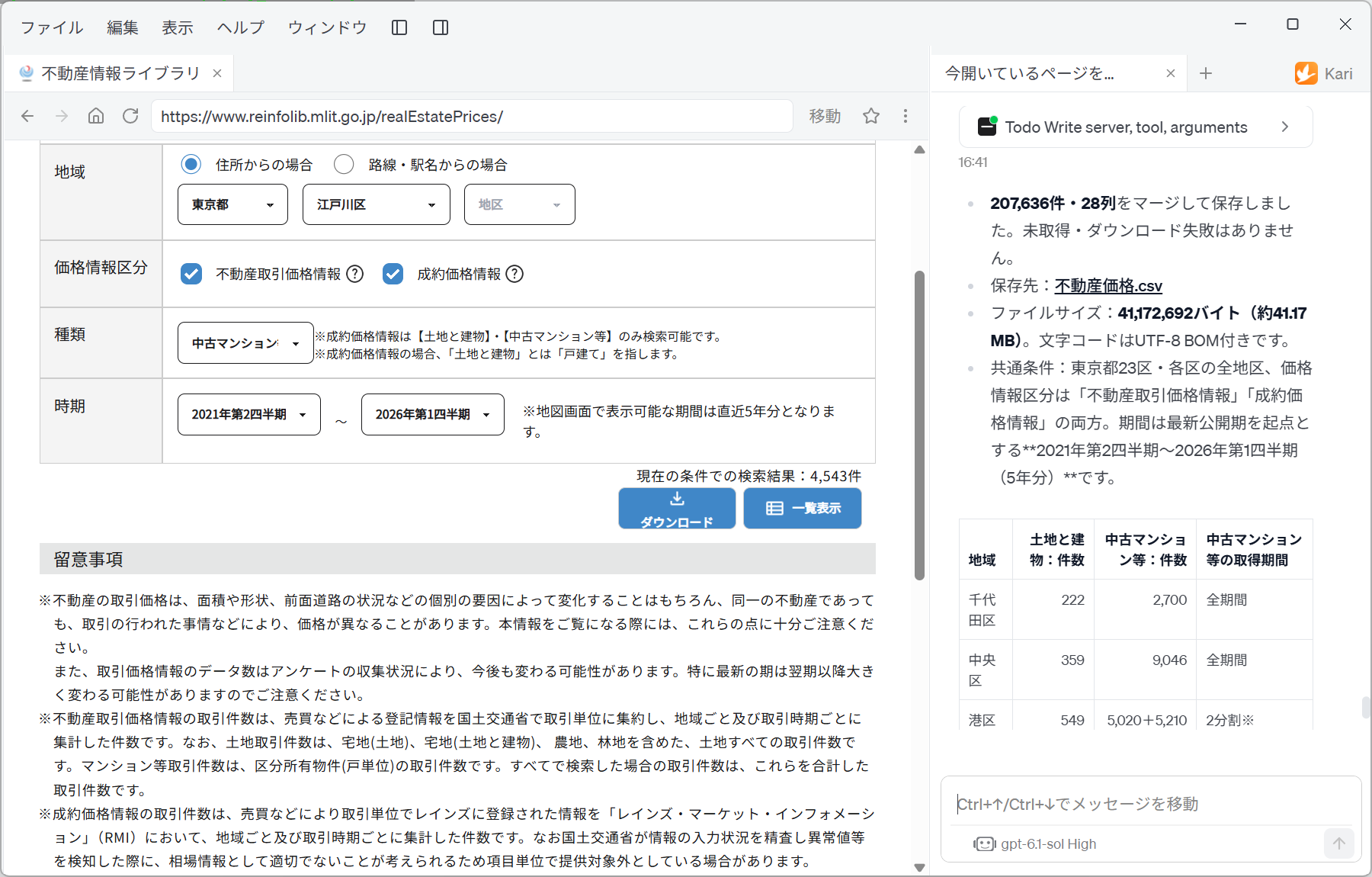Open the 中古マンション type dropdown
The height and width of the screenshot is (877, 1372).
point(245,343)
